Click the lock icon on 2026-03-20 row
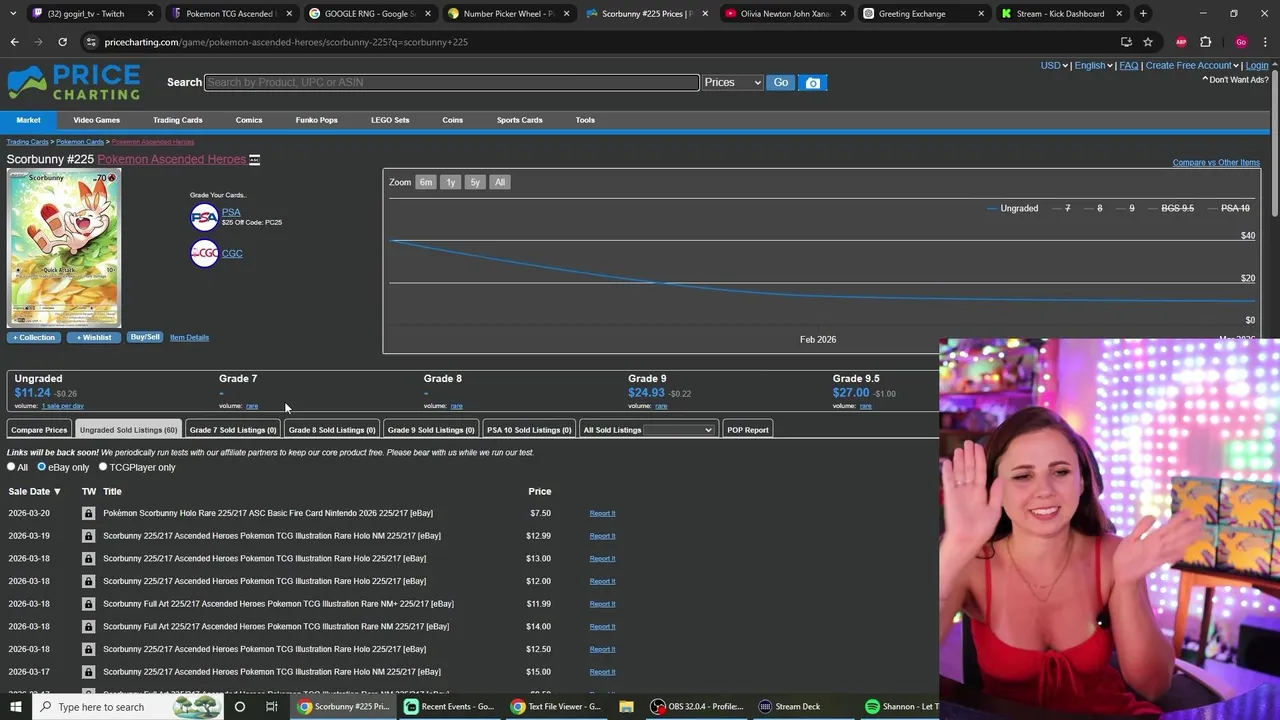This screenshot has width=1280, height=720. point(88,513)
